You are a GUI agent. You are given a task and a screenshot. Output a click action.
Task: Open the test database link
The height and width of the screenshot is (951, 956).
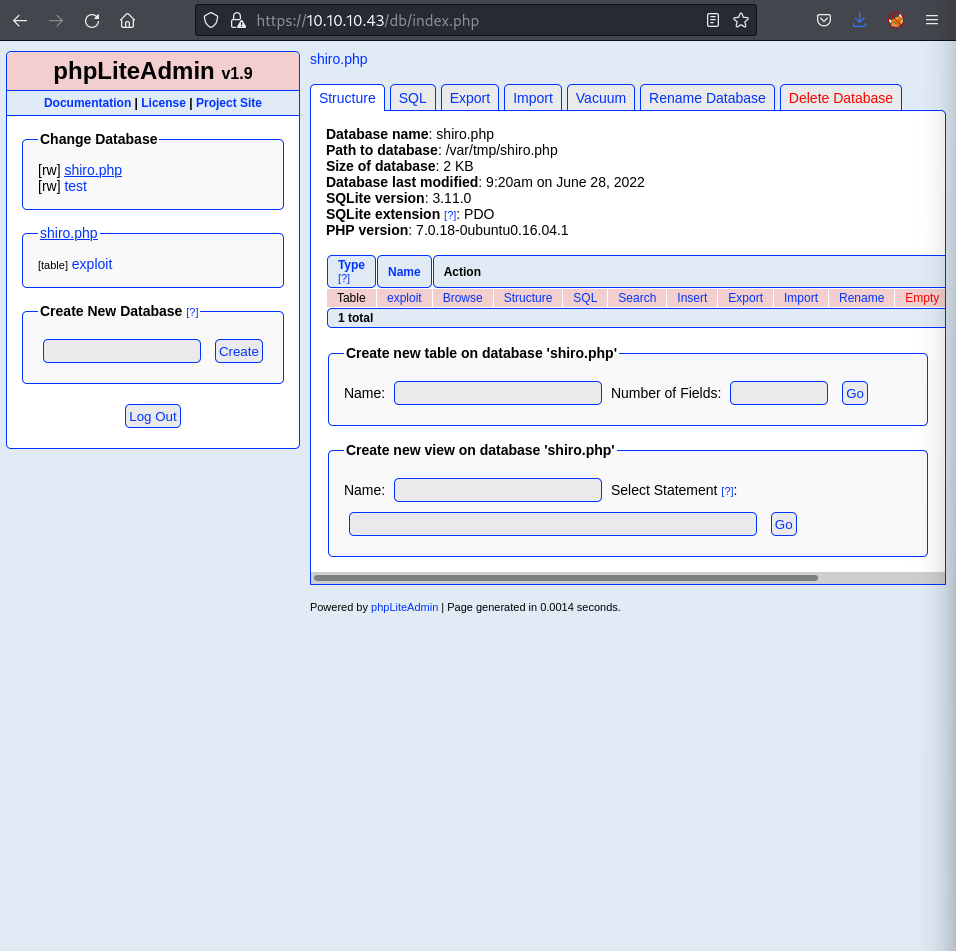[75, 186]
